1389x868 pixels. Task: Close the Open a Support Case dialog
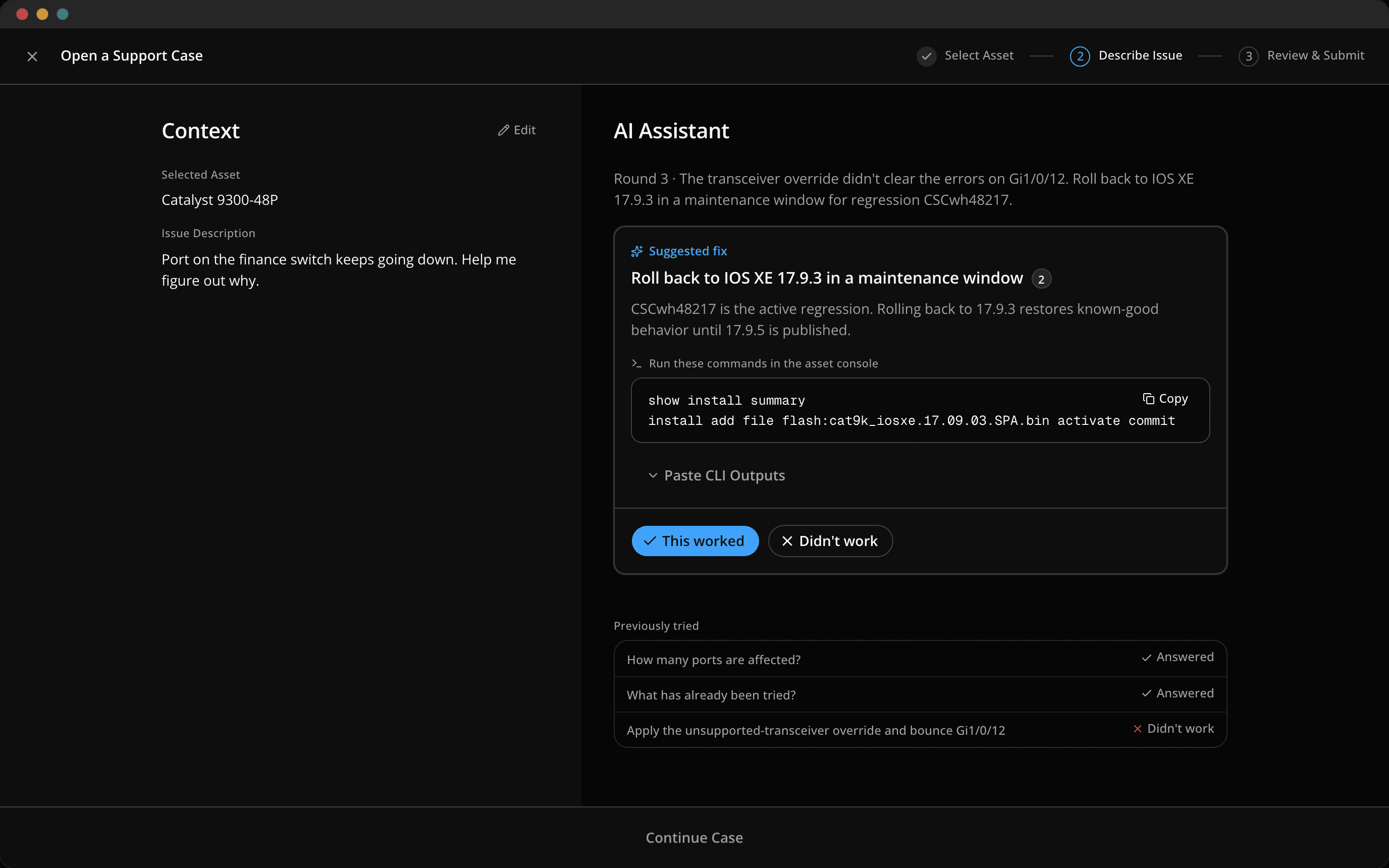(x=32, y=56)
